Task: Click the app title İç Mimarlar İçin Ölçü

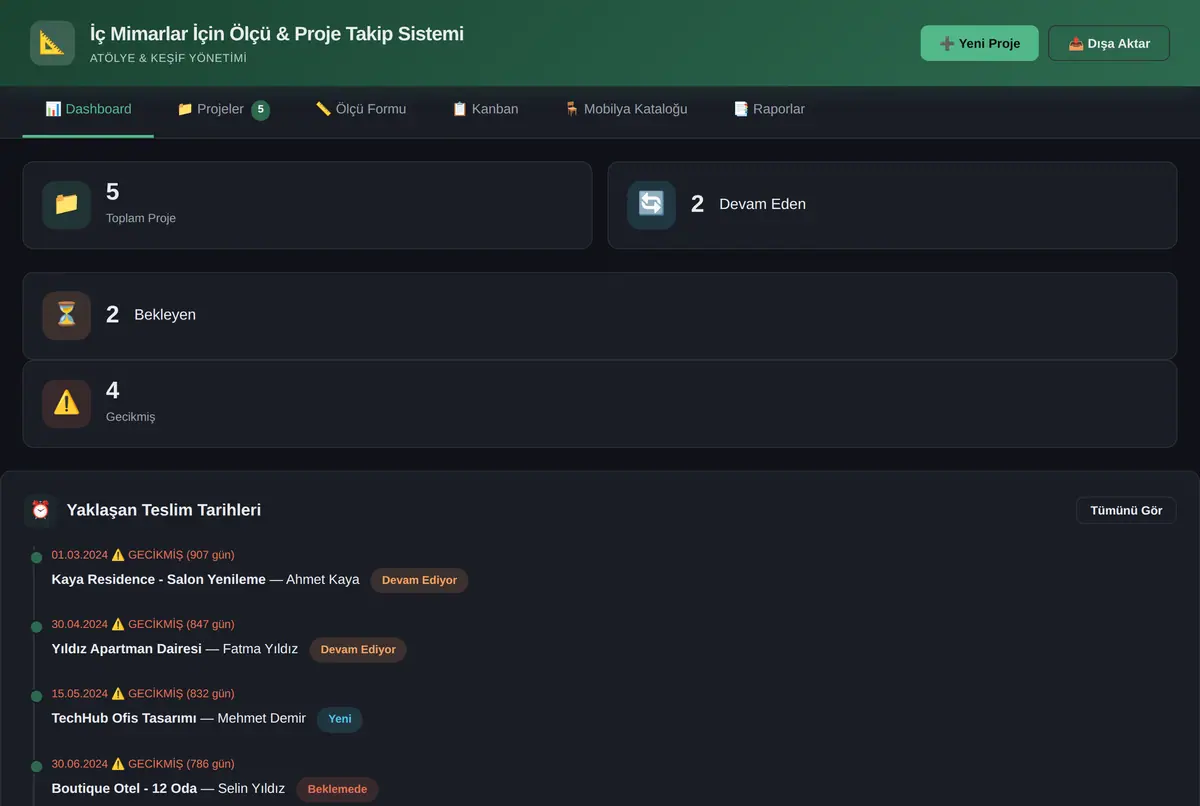Action: 277,34
